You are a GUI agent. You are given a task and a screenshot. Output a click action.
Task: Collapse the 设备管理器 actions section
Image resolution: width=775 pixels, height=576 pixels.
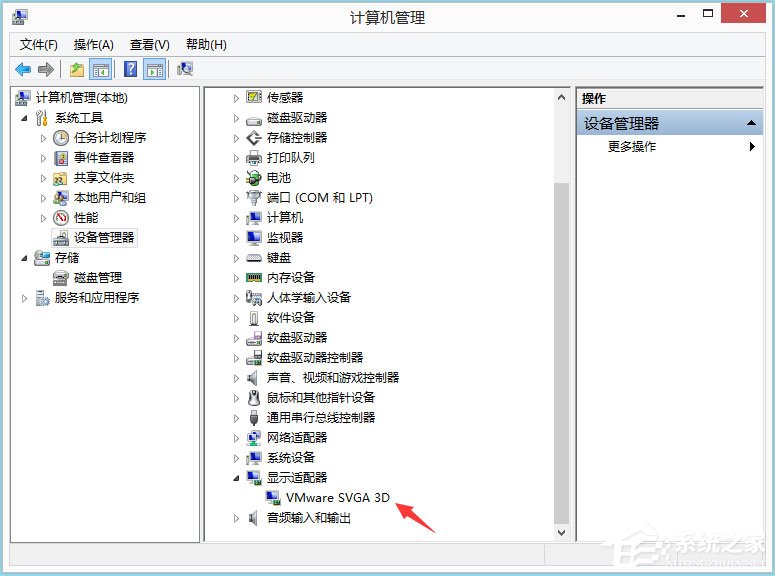coord(751,123)
